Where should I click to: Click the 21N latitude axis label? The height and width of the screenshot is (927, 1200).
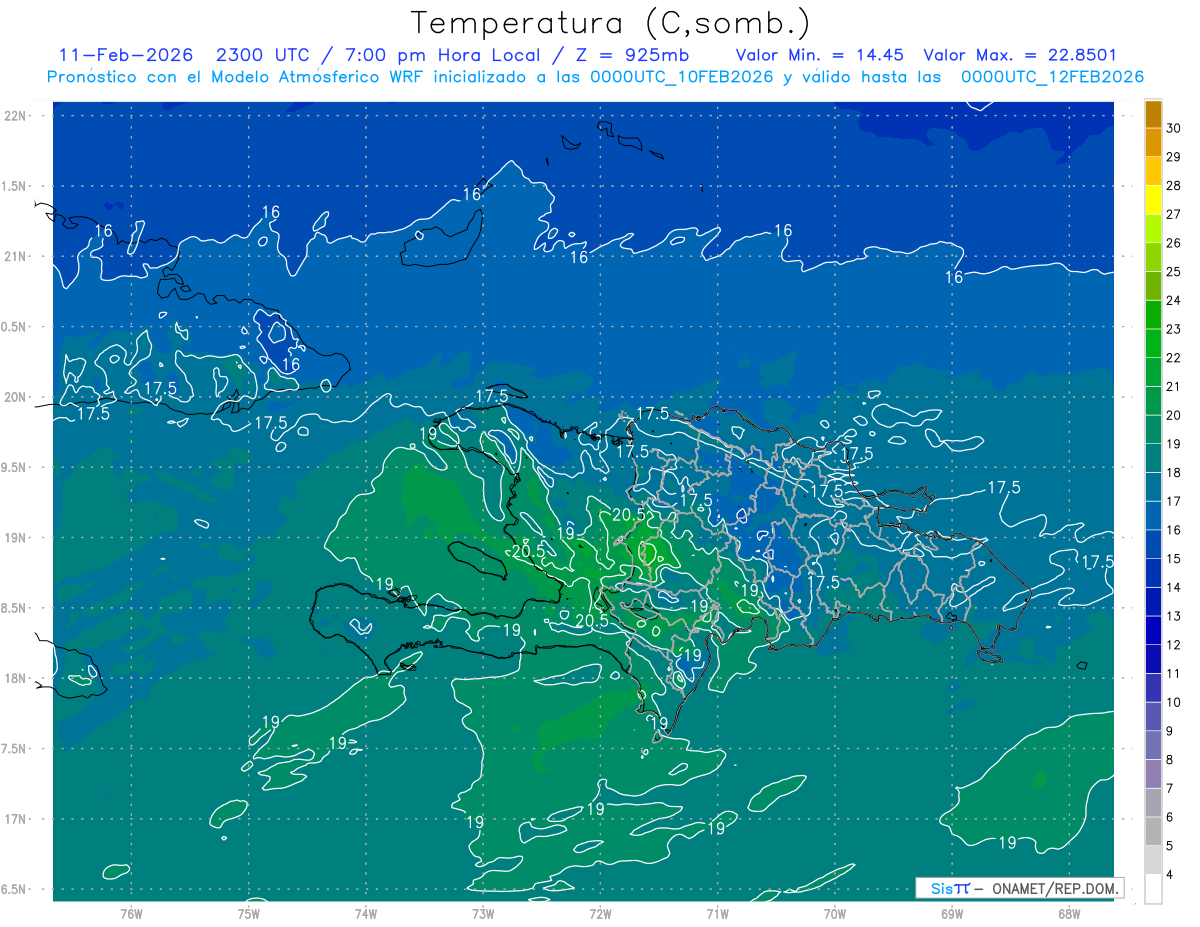pos(16,256)
